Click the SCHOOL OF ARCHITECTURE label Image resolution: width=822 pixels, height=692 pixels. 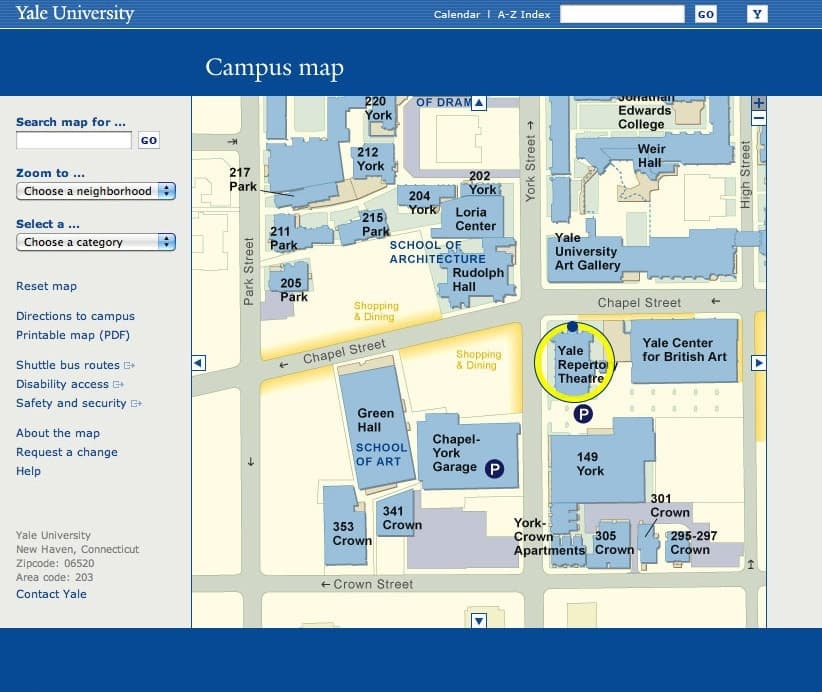coord(437,252)
